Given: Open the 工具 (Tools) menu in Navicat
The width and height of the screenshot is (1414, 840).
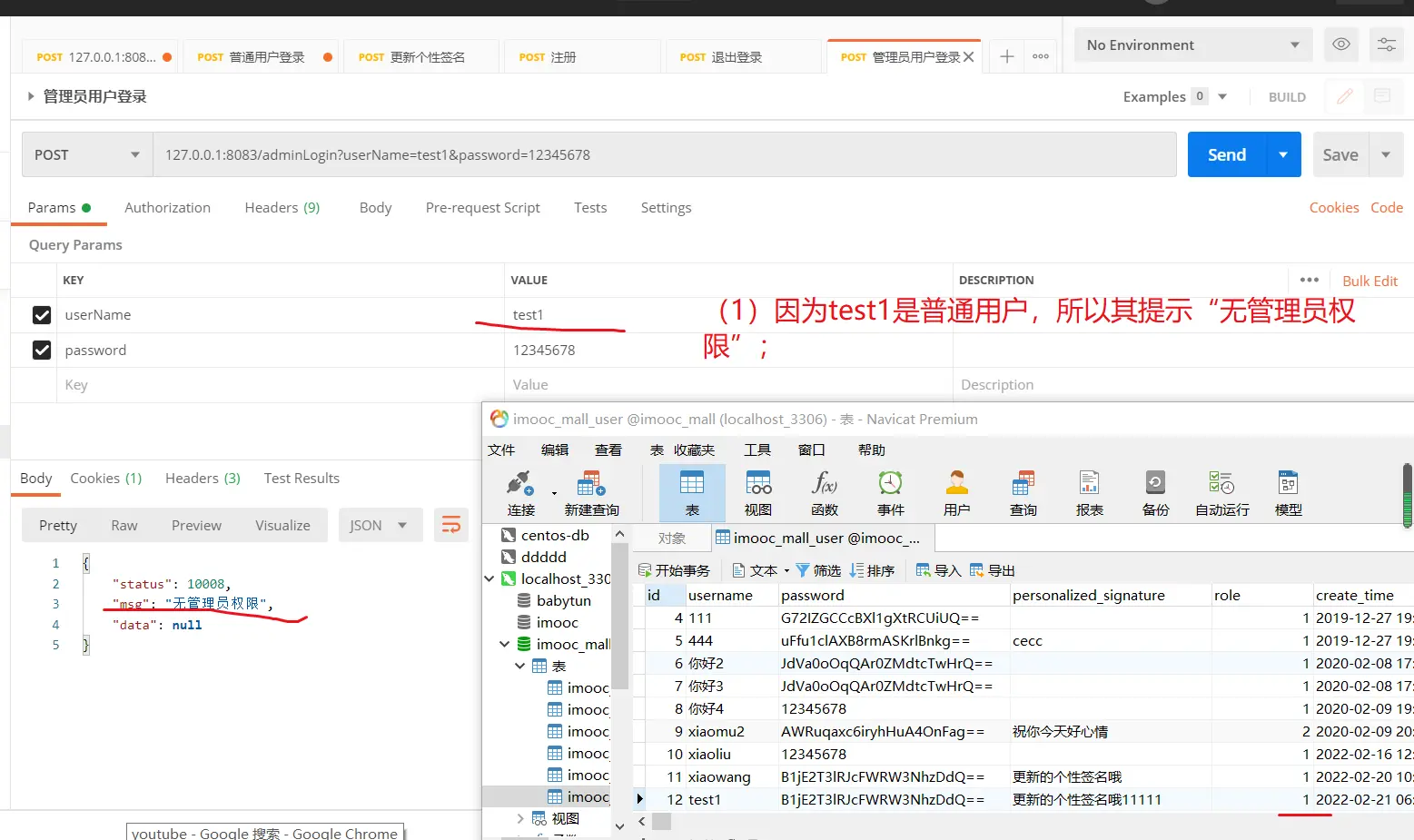Looking at the screenshot, I should [x=756, y=450].
